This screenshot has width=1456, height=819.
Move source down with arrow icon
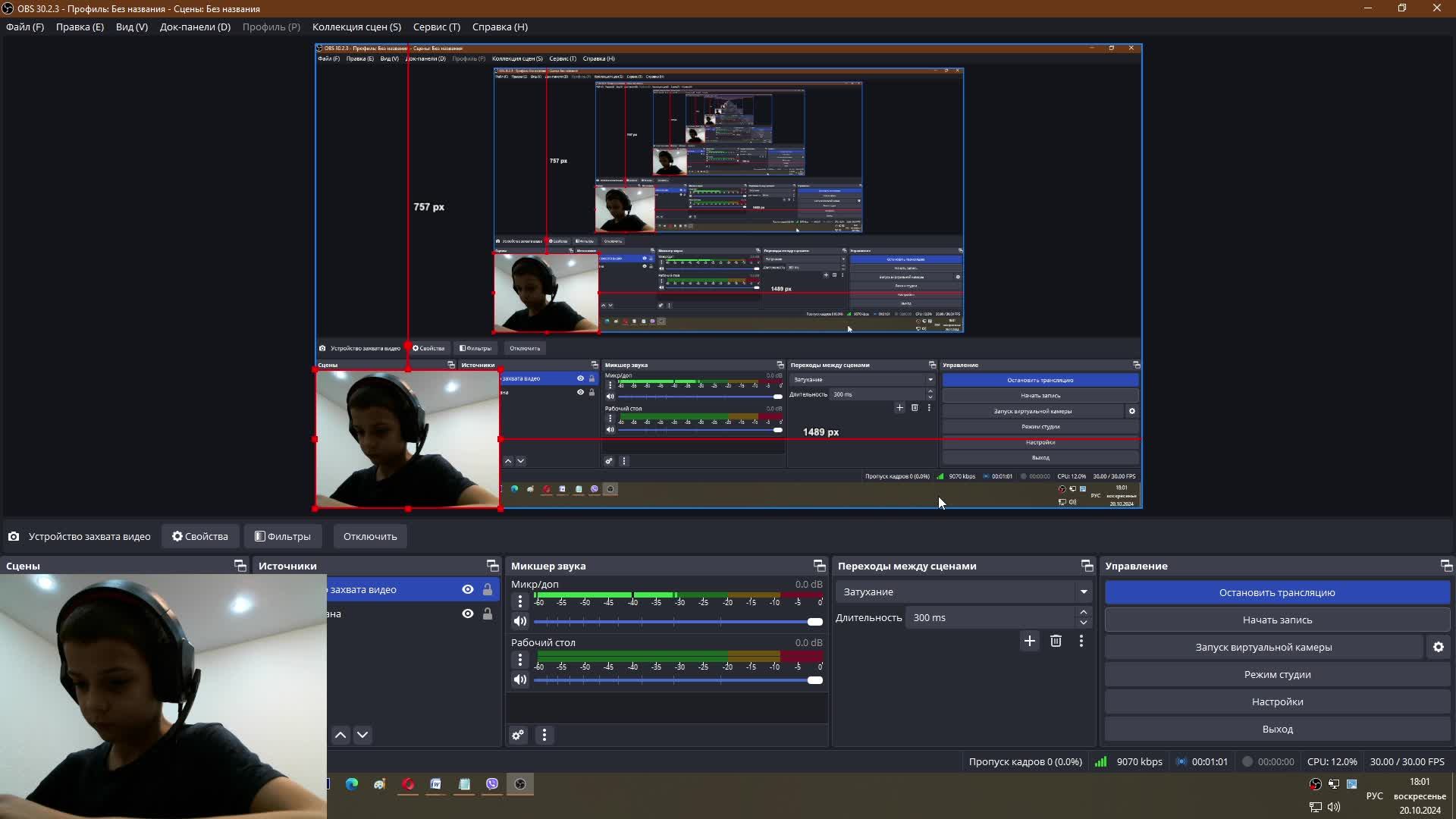coord(362,735)
